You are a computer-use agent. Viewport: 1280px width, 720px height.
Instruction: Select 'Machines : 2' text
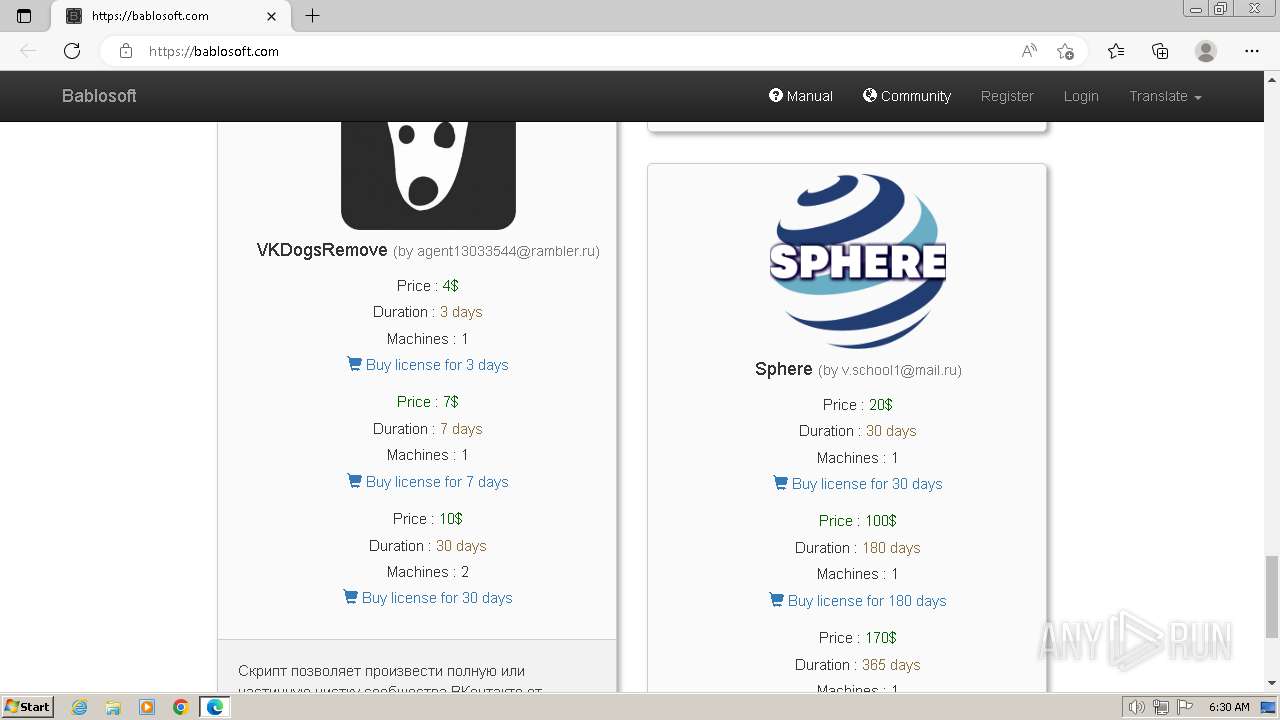click(x=428, y=572)
